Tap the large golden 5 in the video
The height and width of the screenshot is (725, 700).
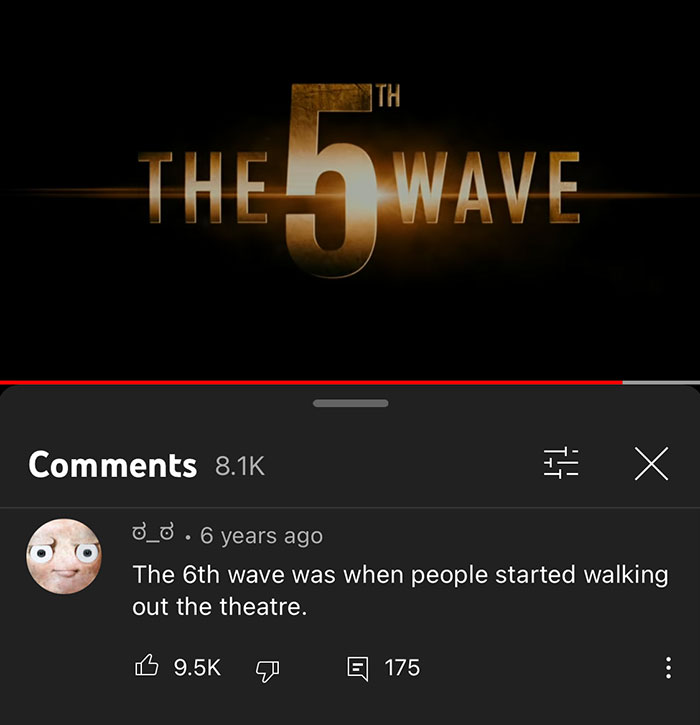coord(329,181)
